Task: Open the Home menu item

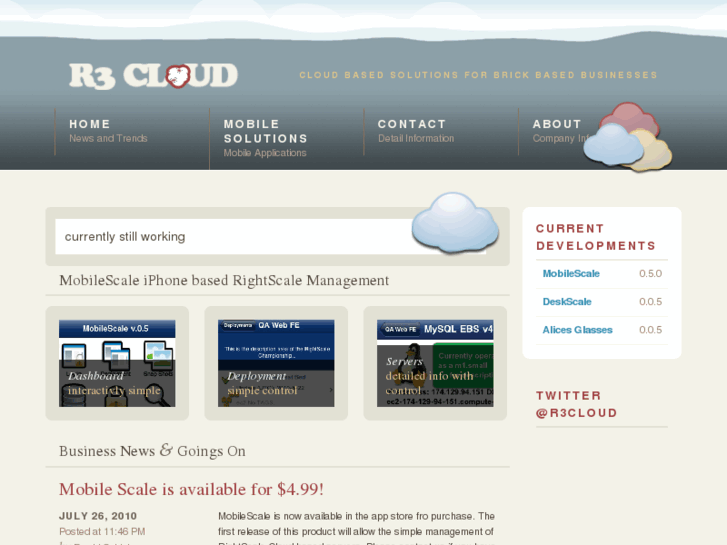Action: (90, 124)
